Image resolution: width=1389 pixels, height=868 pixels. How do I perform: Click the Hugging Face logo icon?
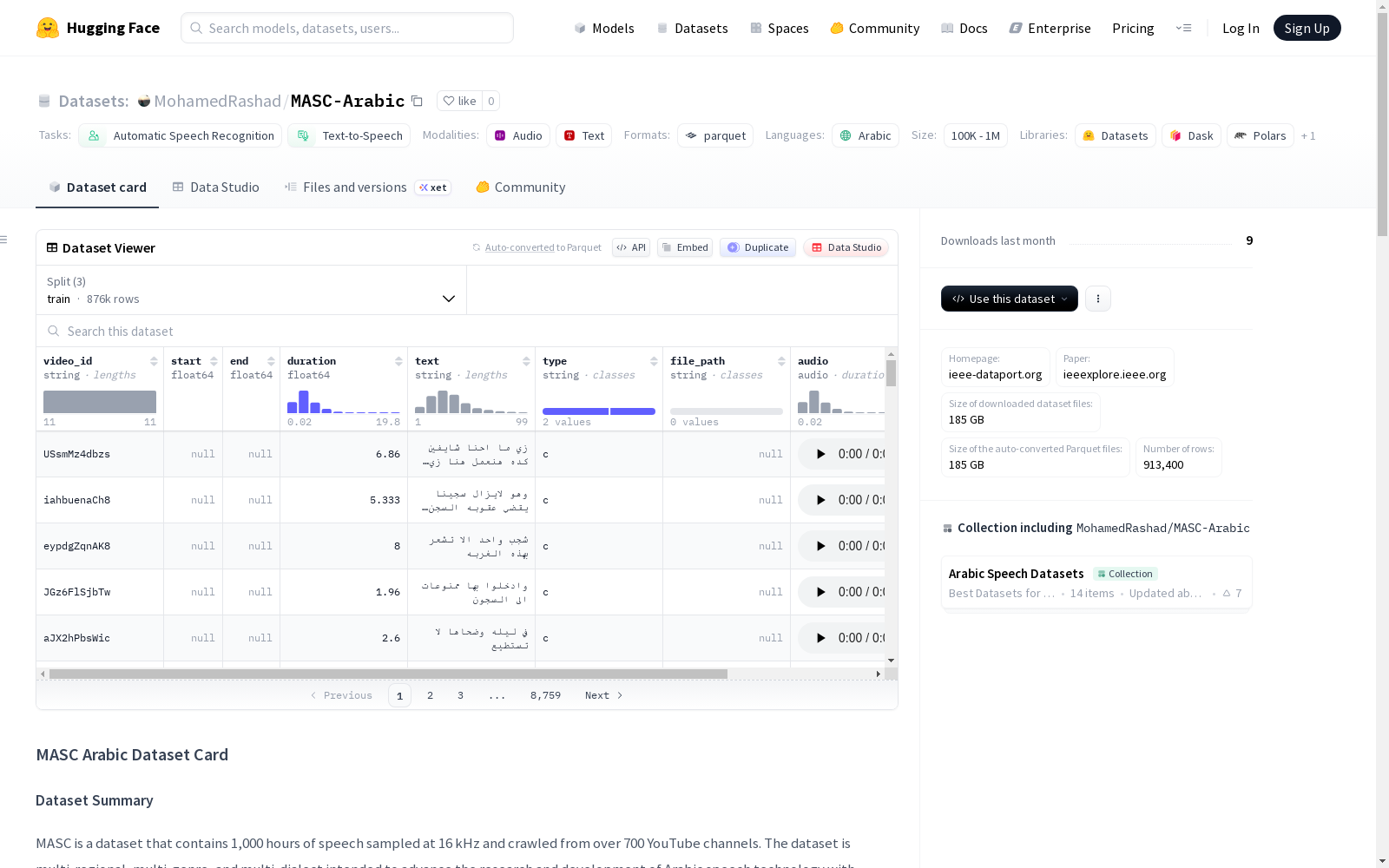(48, 28)
